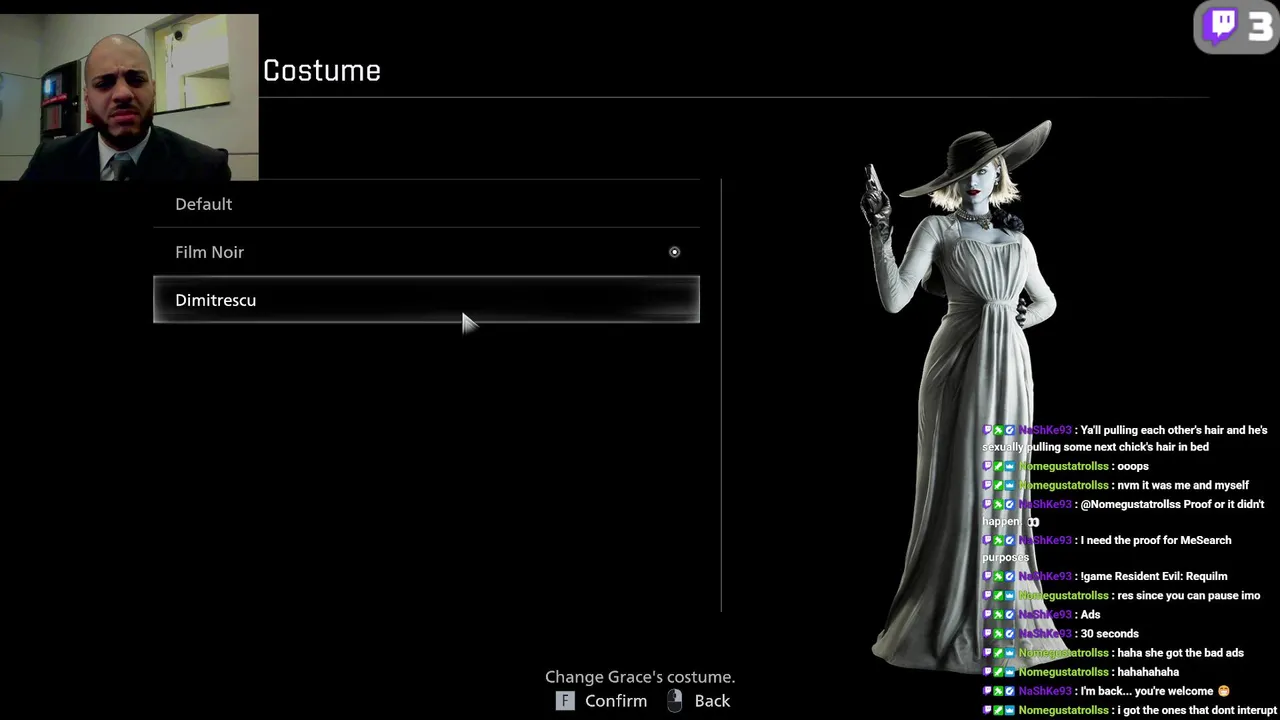Click chat message 'haha she got the bad ads'

1181,653
